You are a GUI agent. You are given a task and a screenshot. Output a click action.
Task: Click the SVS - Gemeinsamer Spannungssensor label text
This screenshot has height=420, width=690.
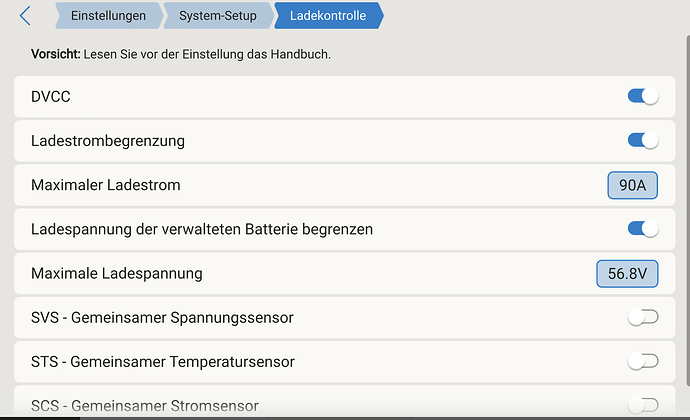click(162, 318)
